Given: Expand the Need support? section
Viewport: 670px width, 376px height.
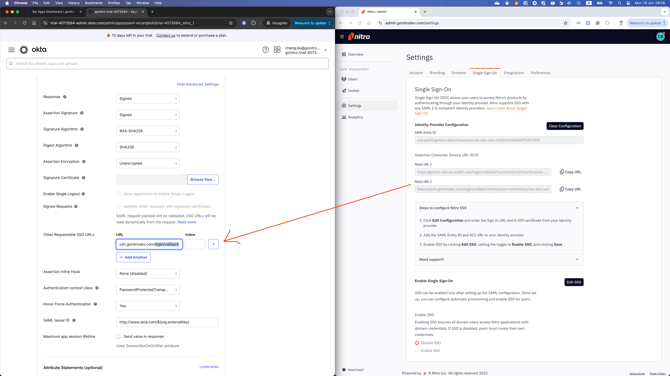Looking at the screenshot, I should (499, 259).
